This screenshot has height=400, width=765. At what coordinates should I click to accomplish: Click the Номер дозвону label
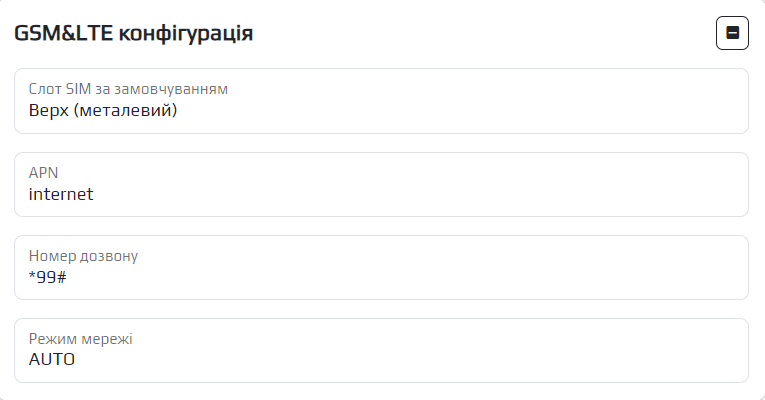[83, 256]
